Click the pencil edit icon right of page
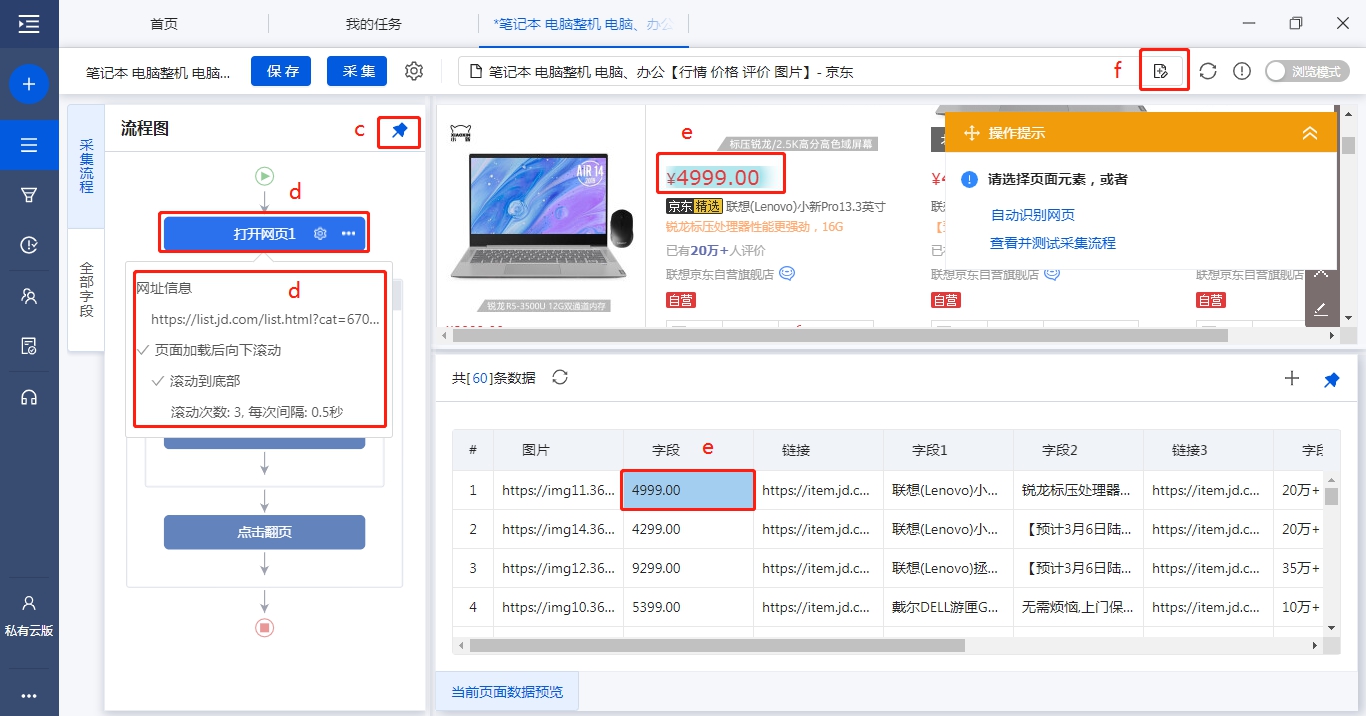Screen dimensions: 1366x716 pos(1321,308)
